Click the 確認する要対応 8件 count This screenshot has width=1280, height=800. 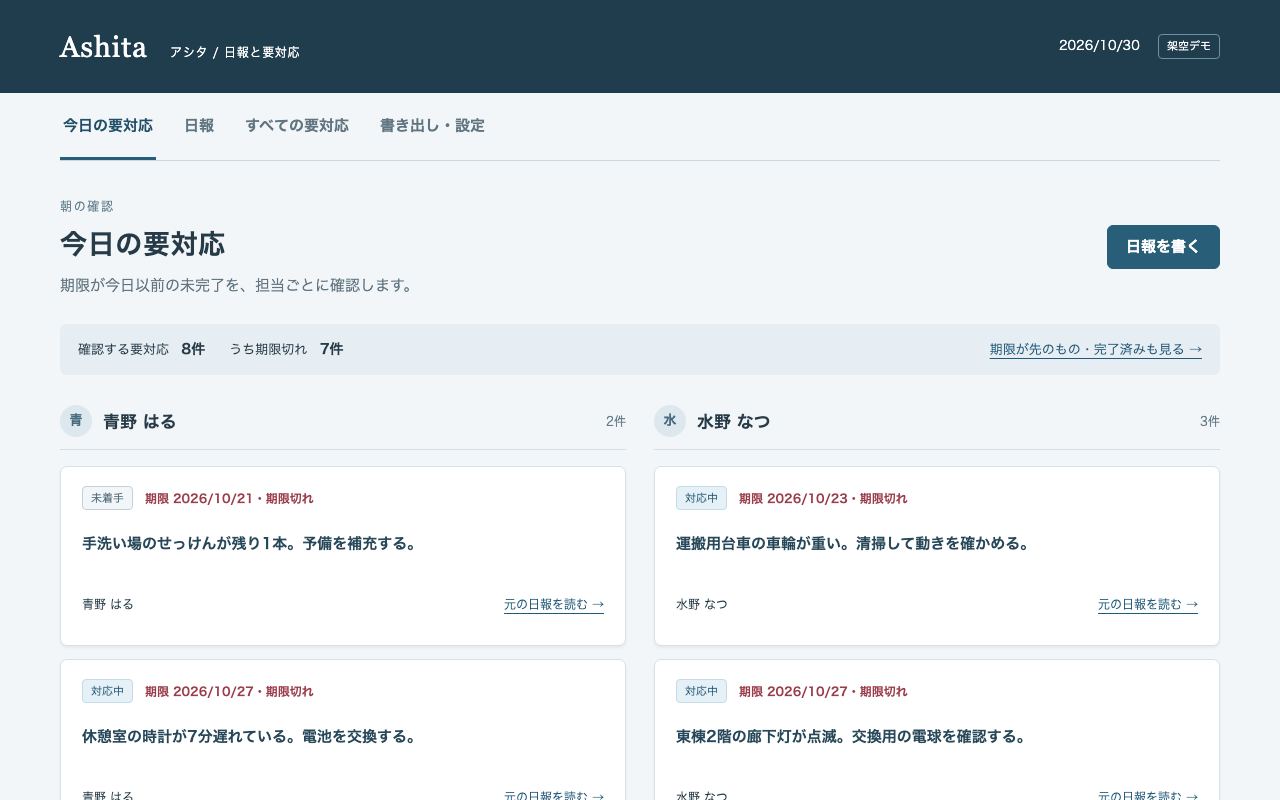click(x=141, y=349)
